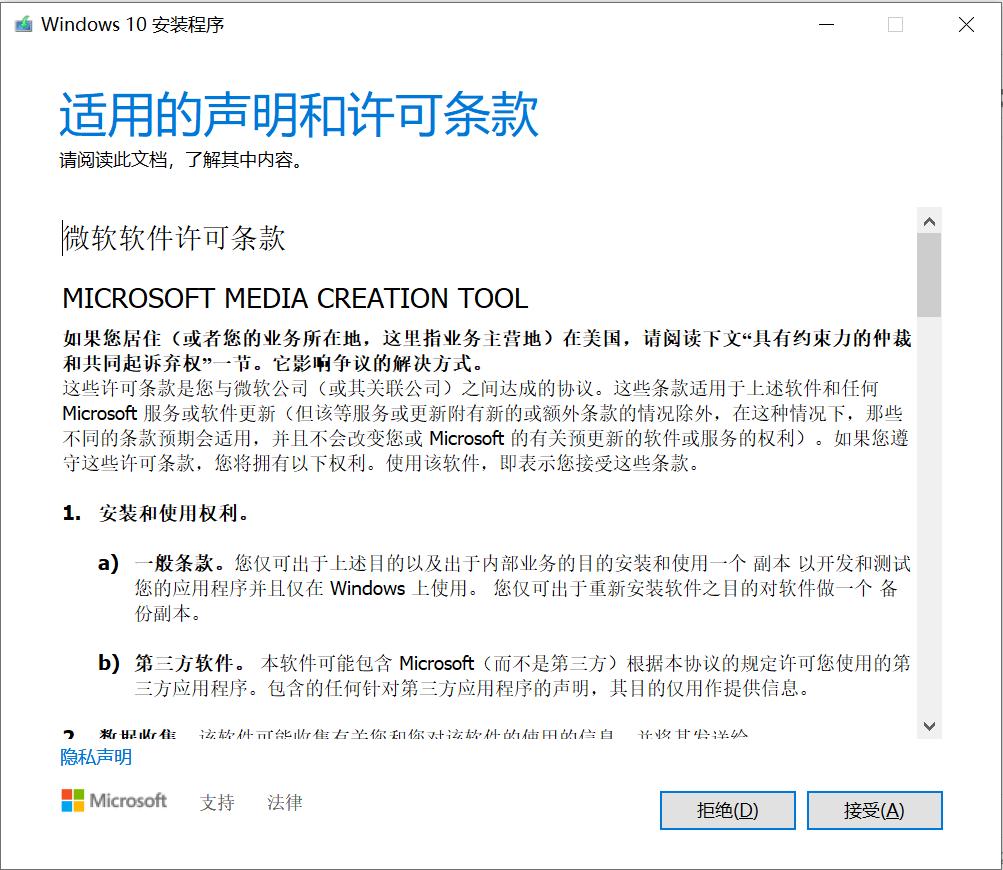Click the scrollbar up arrow
The width and height of the screenshot is (1003, 870).
pos(929,219)
